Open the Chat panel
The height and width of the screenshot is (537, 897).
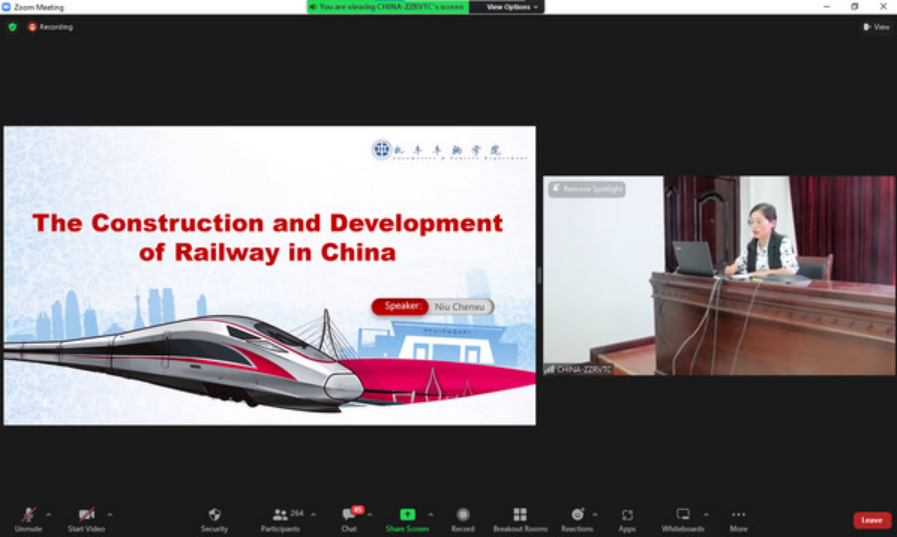(349, 515)
